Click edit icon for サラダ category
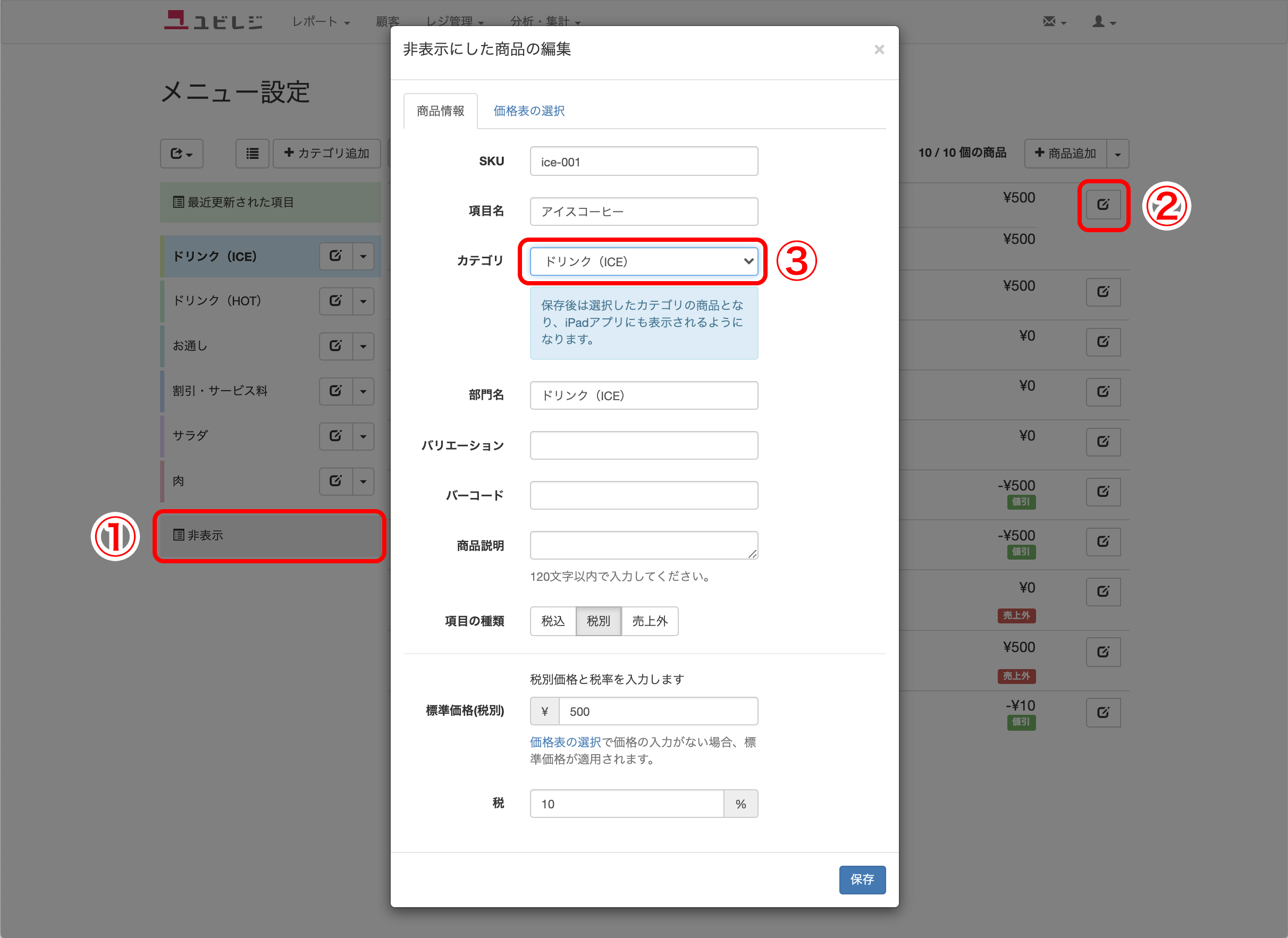Viewport: 1288px width, 938px height. click(335, 436)
